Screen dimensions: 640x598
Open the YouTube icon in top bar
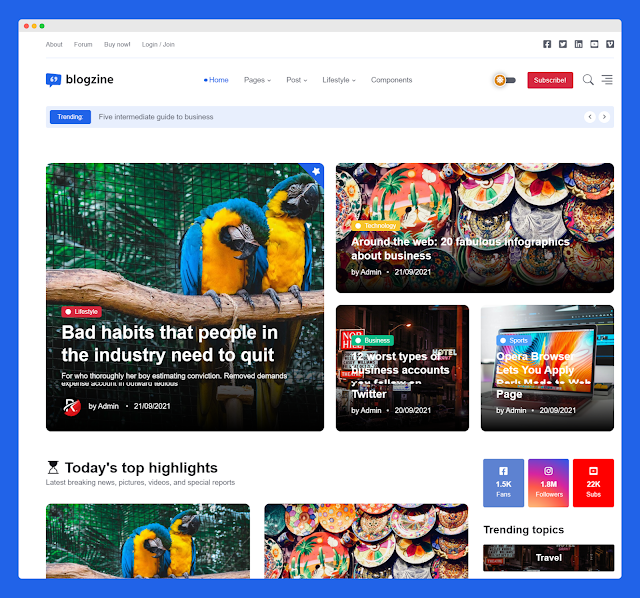pyautogui.click(x=594, y=44)
